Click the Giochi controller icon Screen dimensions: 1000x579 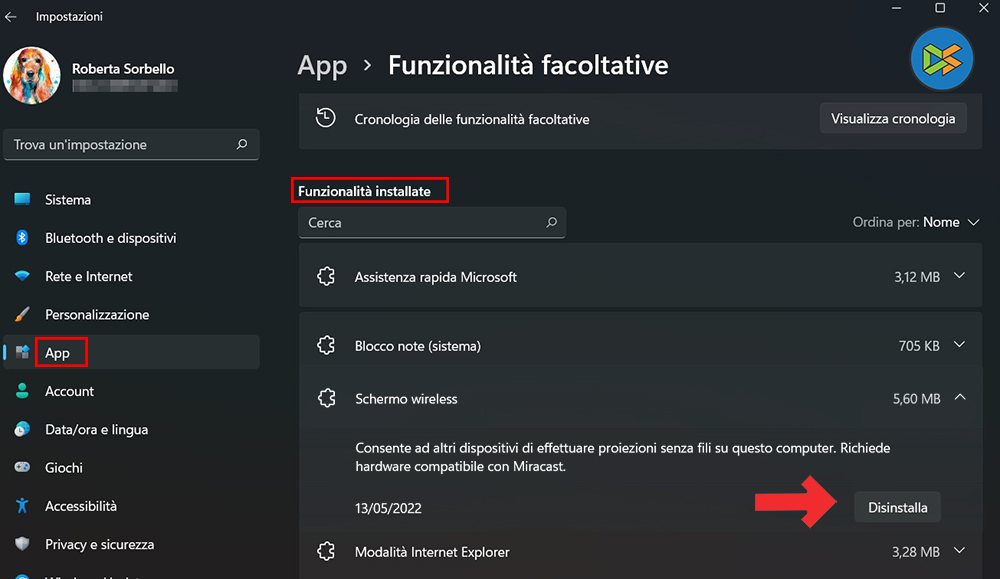coord(22,467)
